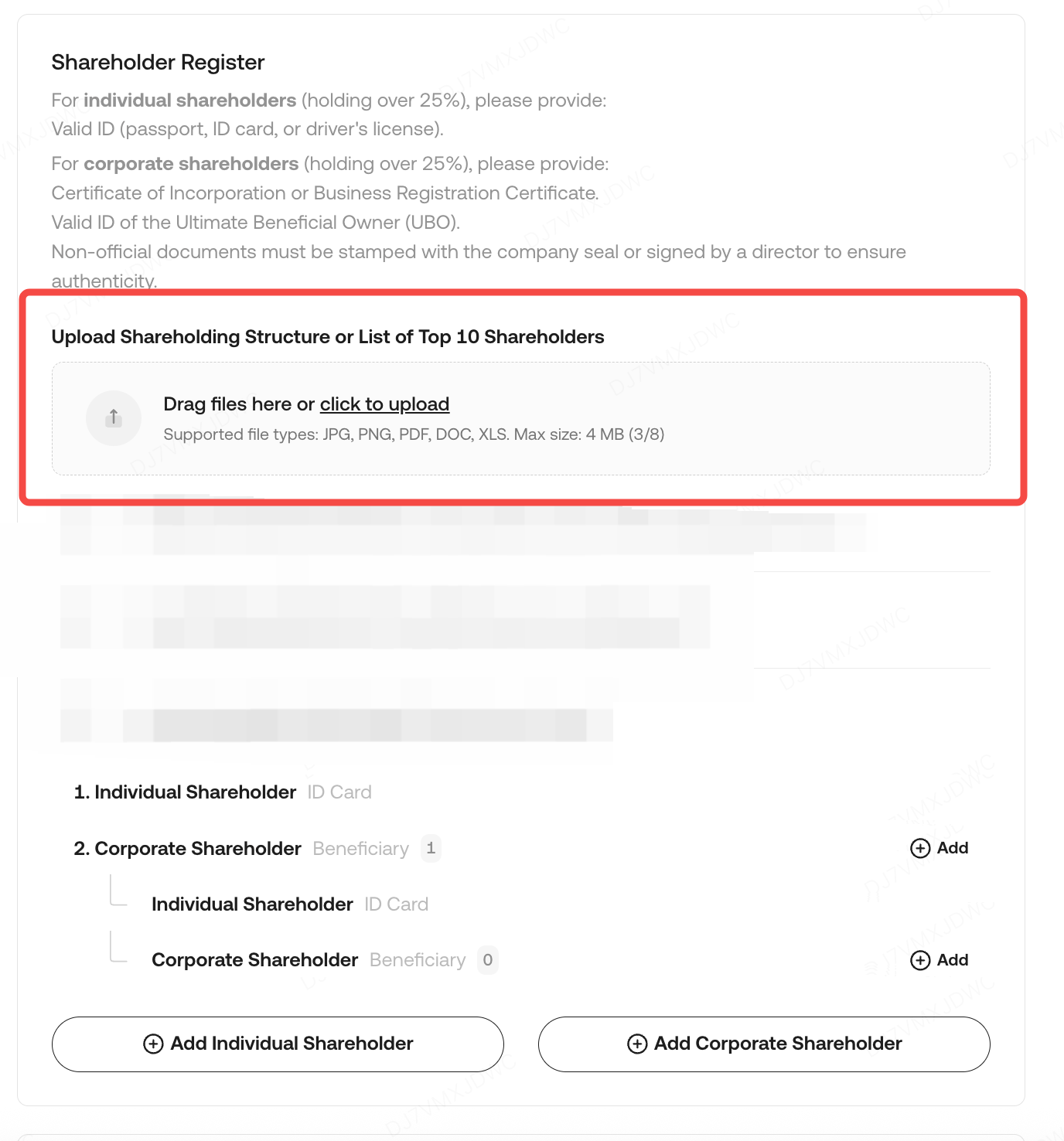
Task: Click 'ID Card' beside nested Individual Shareholder
Action: pos(396,904)
